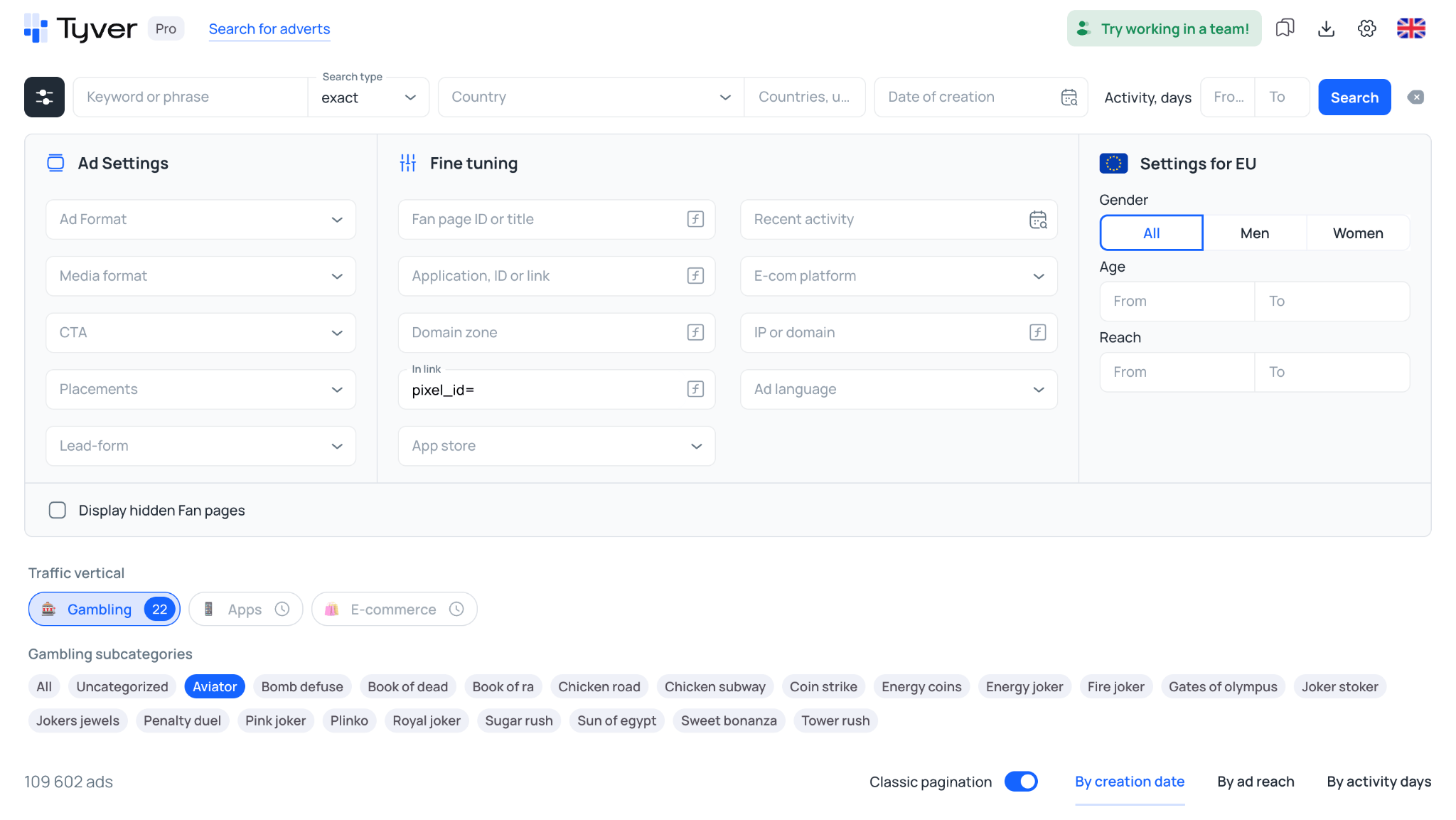Click function icon in In link field
Image resolution: width=1456 pixels, height=820 pixels.
pyautogui.click(x=695, y=389)
